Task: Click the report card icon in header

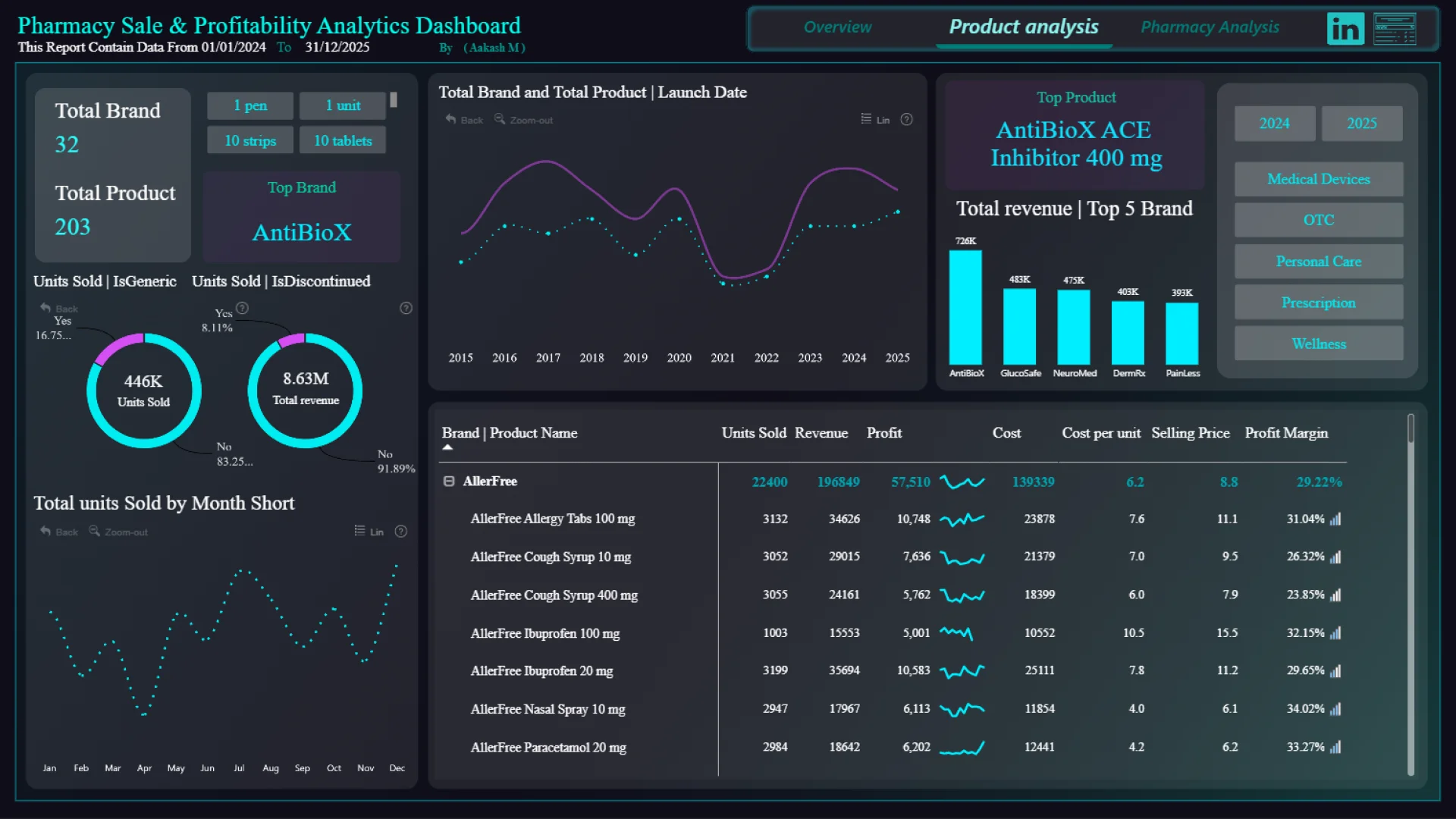Action: point(1394,29)
